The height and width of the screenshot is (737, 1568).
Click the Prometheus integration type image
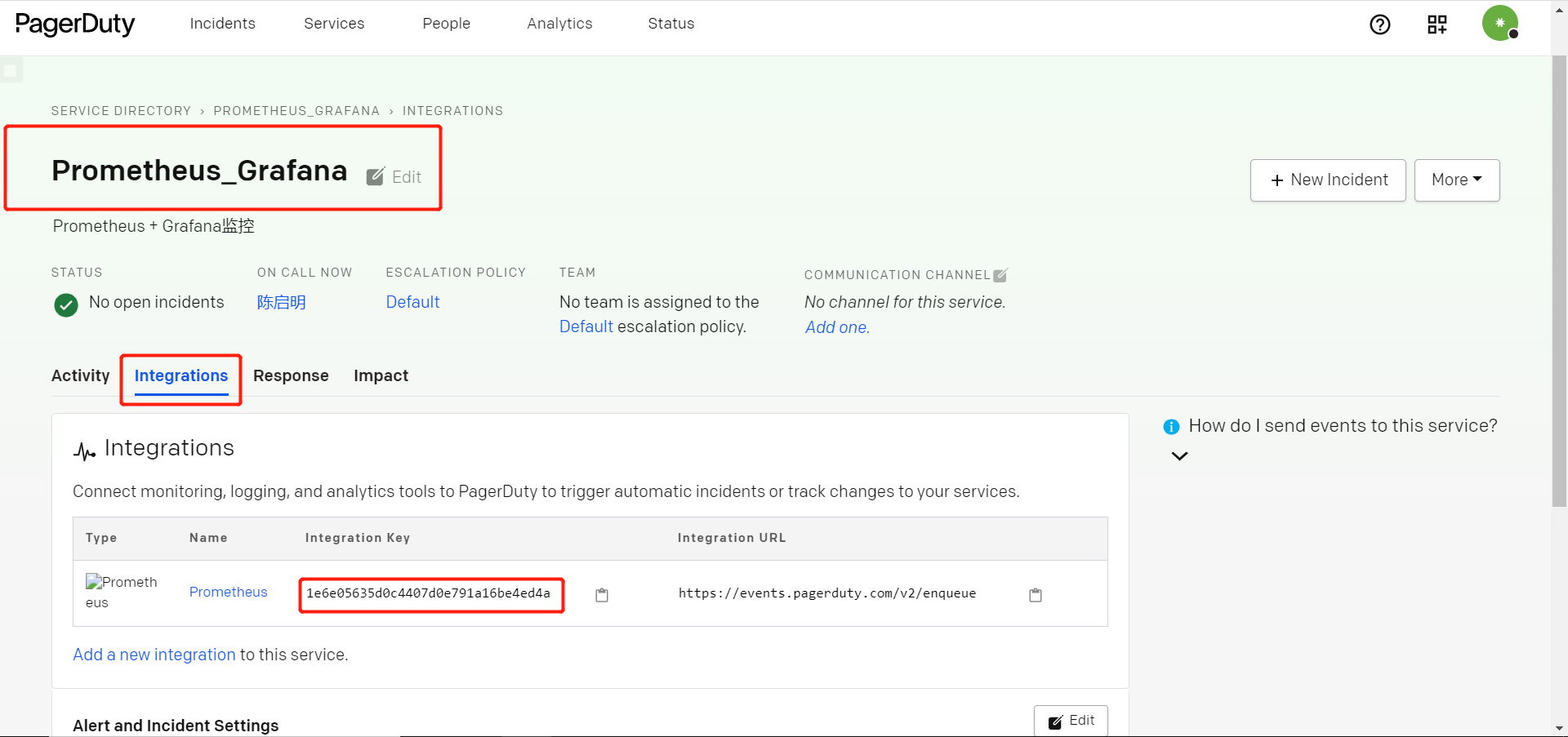pos(122,592)
